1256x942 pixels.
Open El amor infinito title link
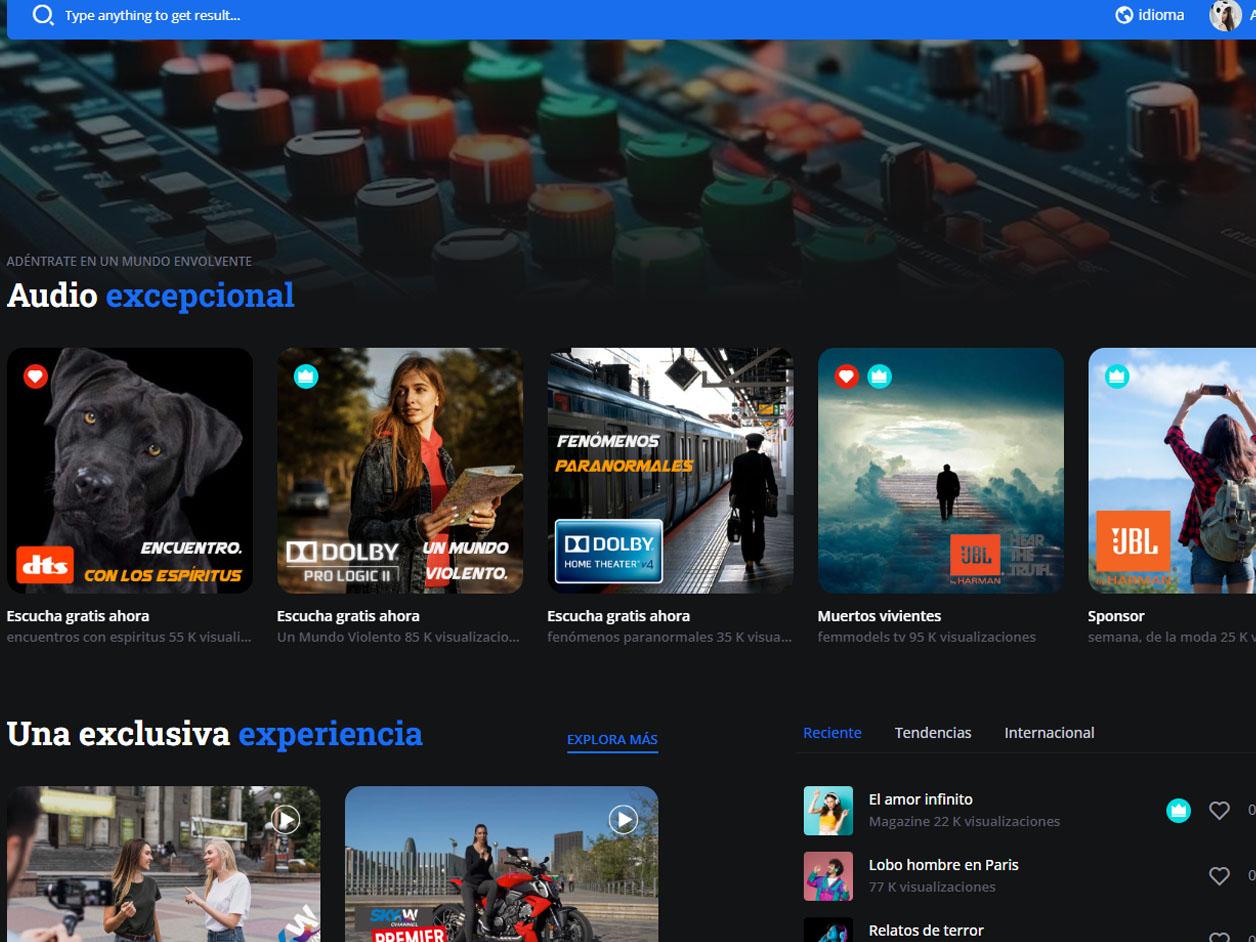click(x=920, y=799)
